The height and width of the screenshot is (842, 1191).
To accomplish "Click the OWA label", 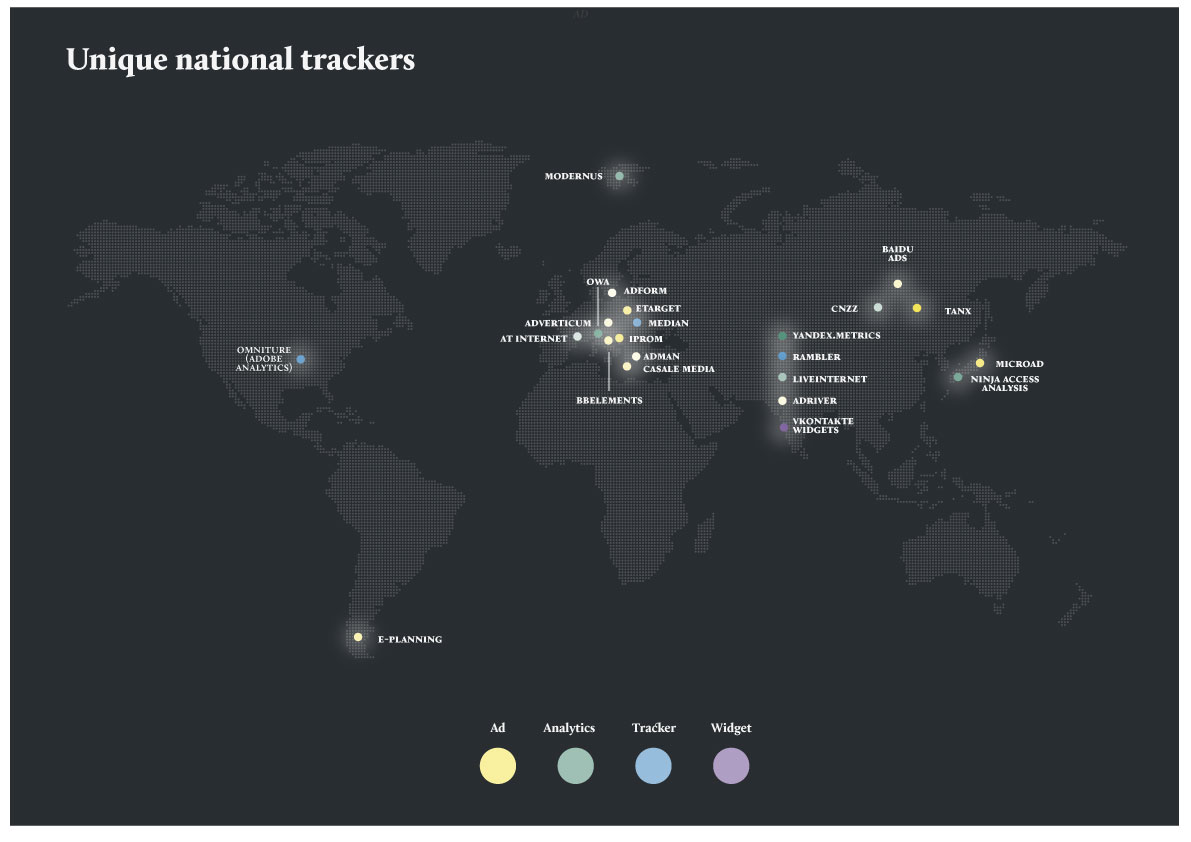I will [x=598, y=282].
